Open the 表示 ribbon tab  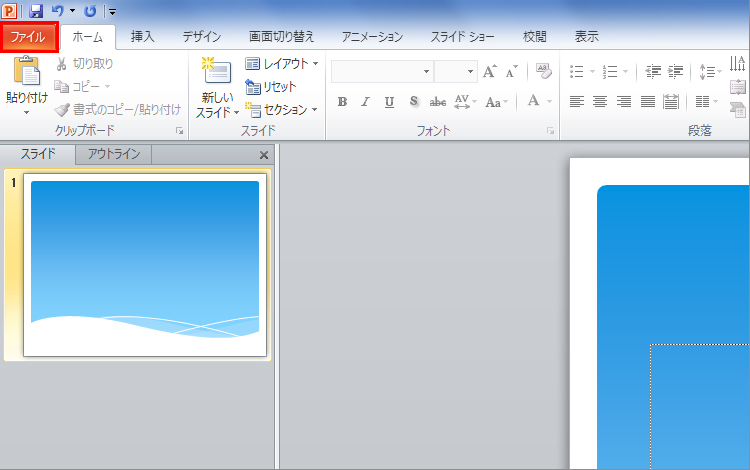(586, 37)
